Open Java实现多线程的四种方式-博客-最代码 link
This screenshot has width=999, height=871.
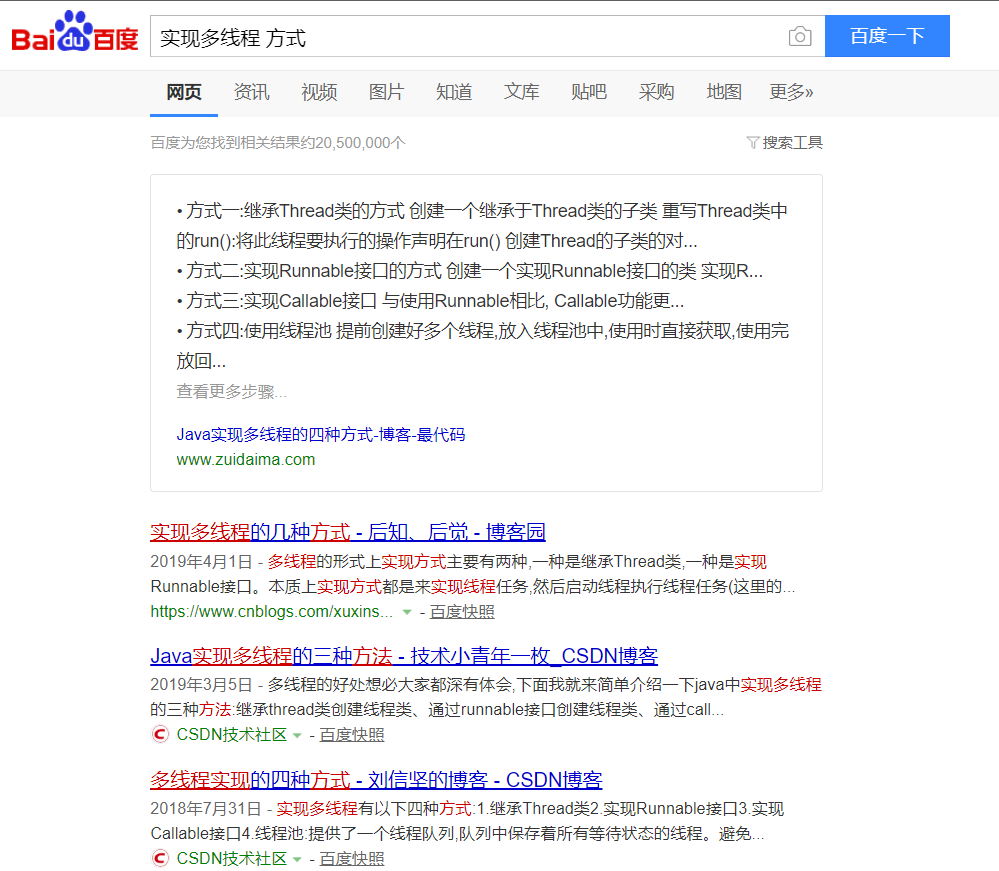click(320, 435)
